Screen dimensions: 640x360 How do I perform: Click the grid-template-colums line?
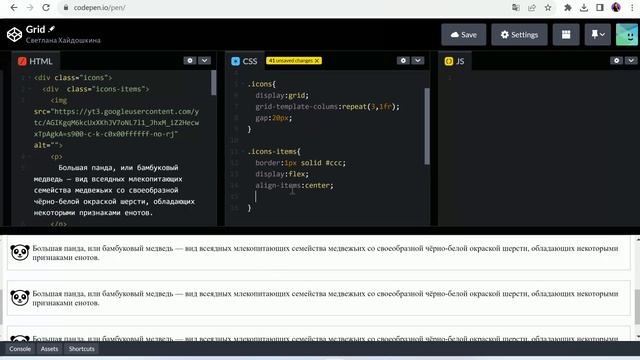click(327, 107)
